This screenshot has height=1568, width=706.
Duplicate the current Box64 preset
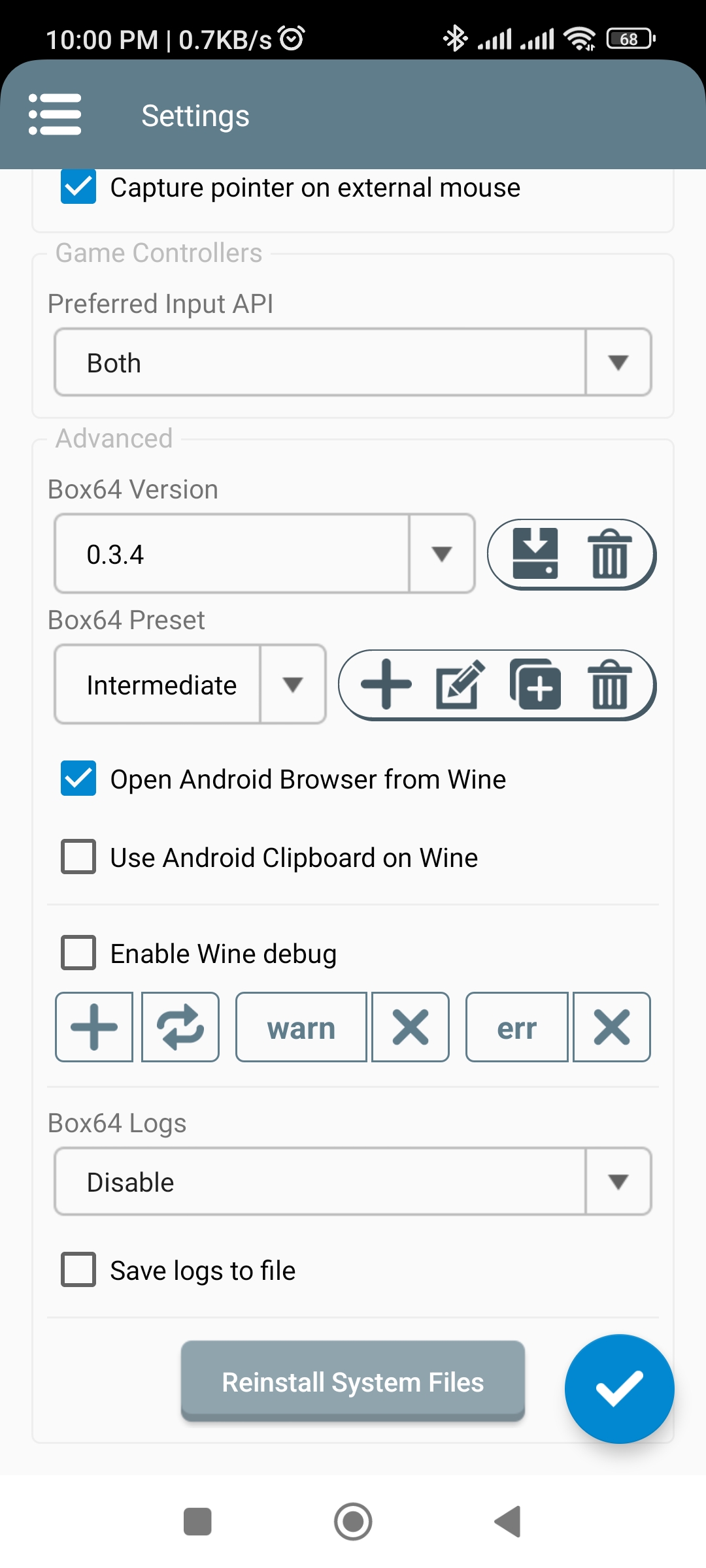535,684
